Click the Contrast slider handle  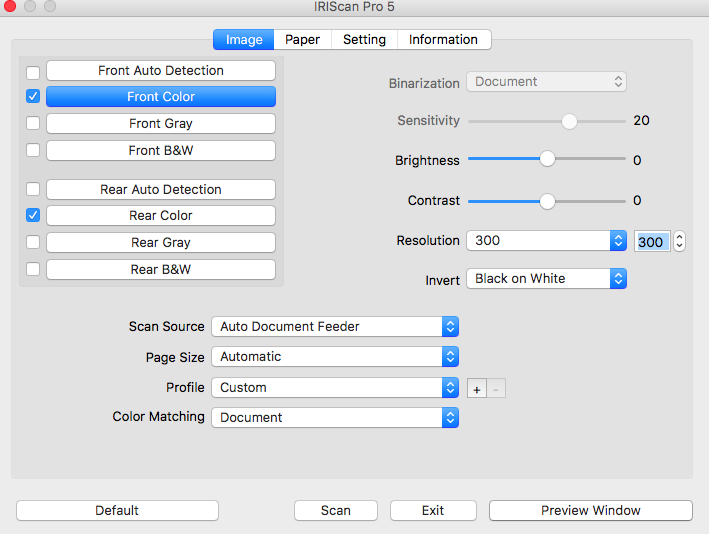547,200
